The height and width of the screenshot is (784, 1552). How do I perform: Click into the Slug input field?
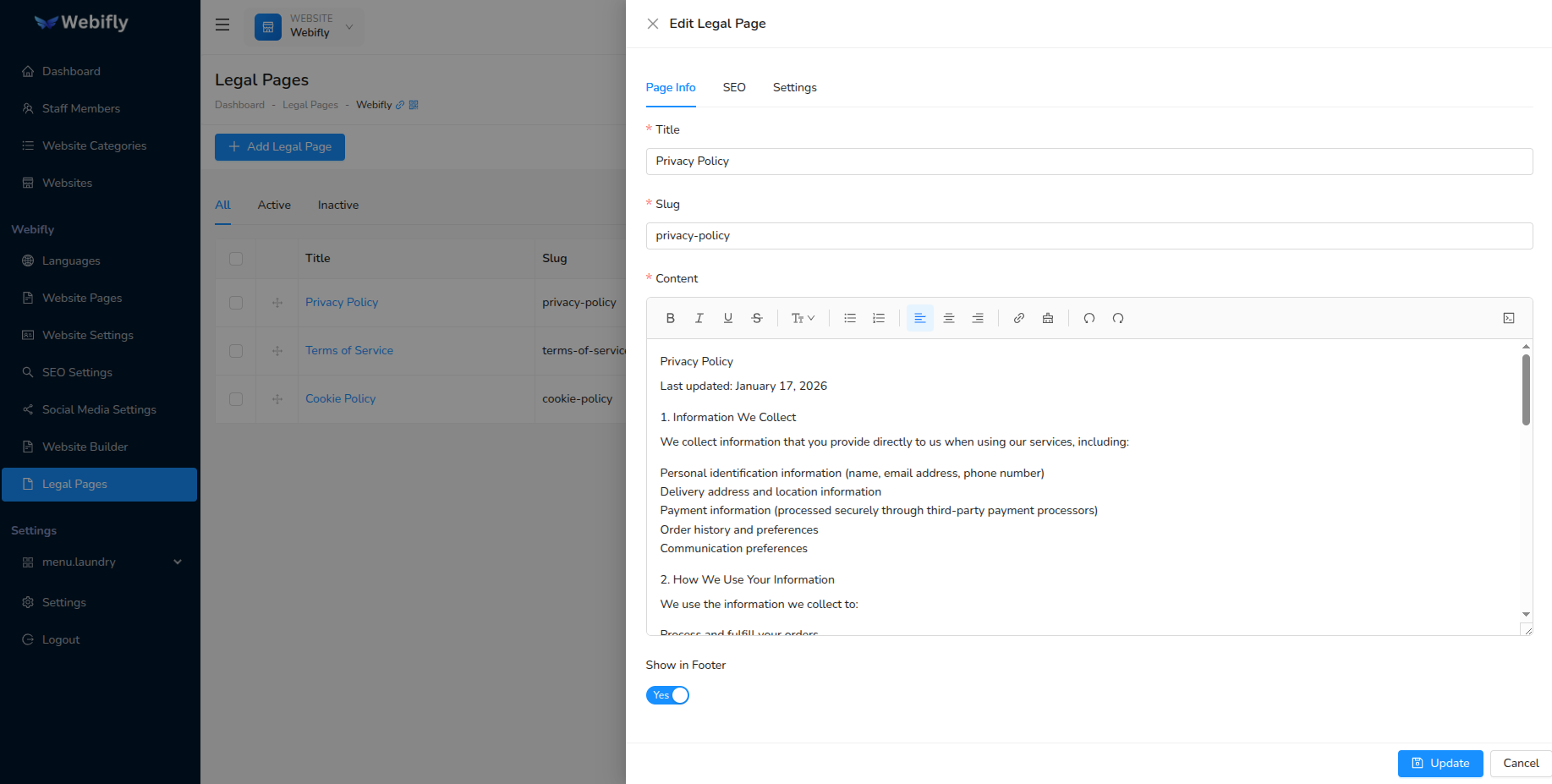1089,236
